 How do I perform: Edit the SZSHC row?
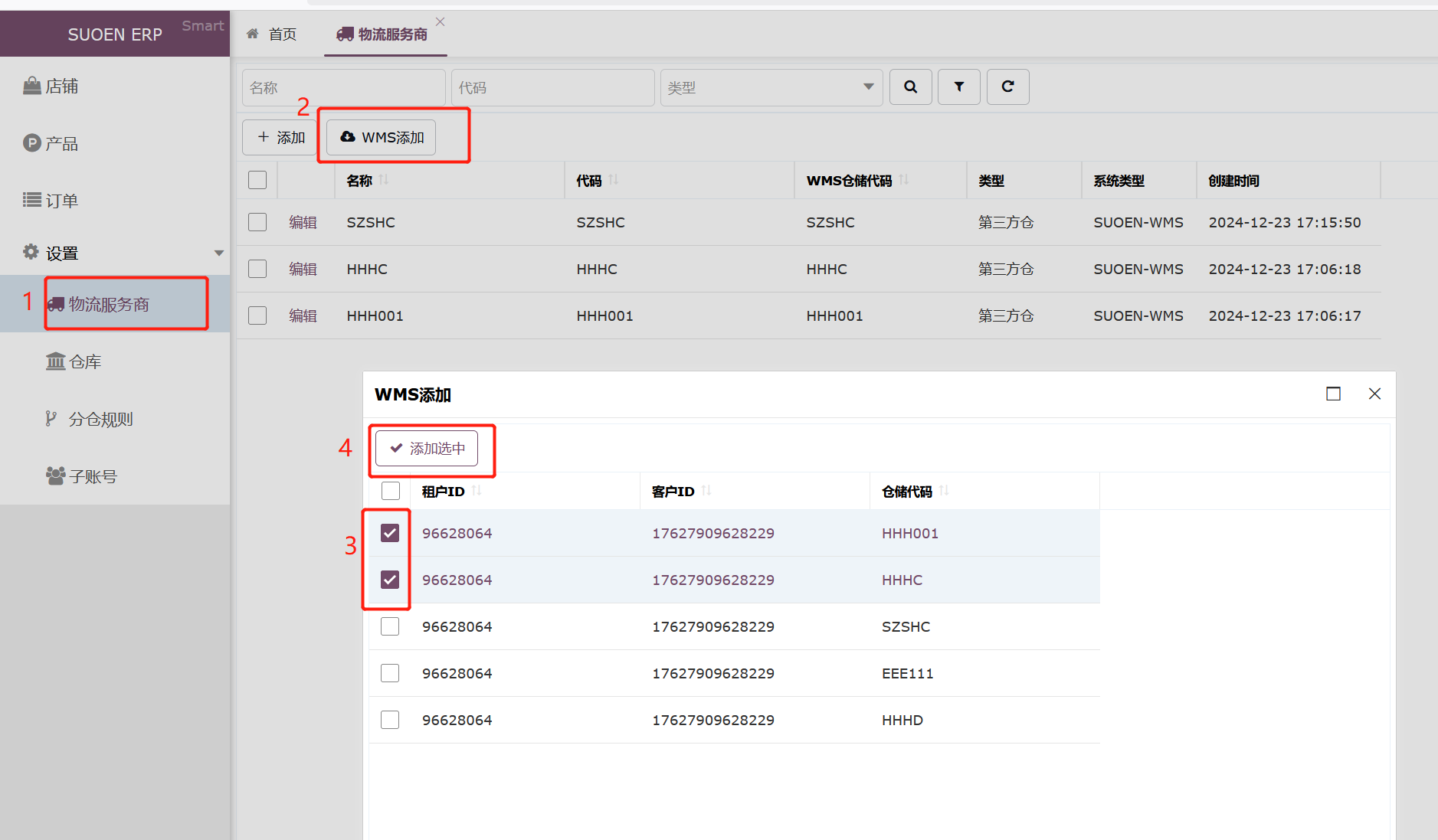[x=303, y=222]
